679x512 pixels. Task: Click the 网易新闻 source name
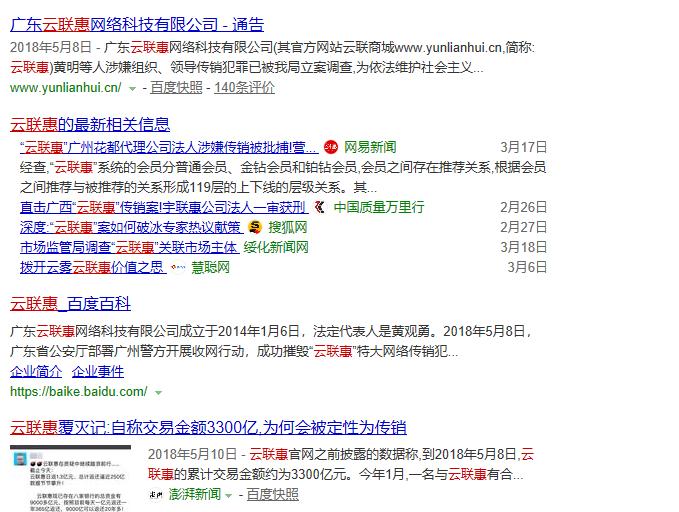tap(370, 147)
